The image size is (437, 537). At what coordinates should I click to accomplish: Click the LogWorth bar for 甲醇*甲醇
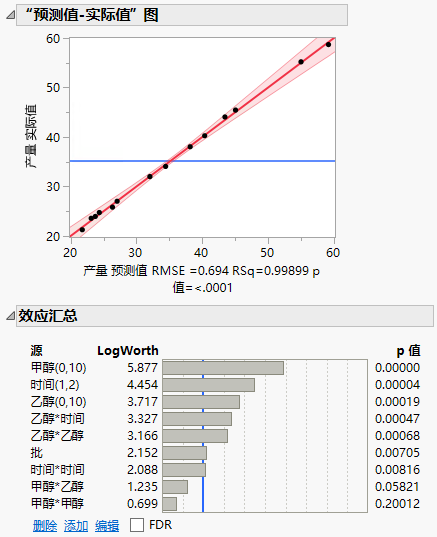(170, 504)
